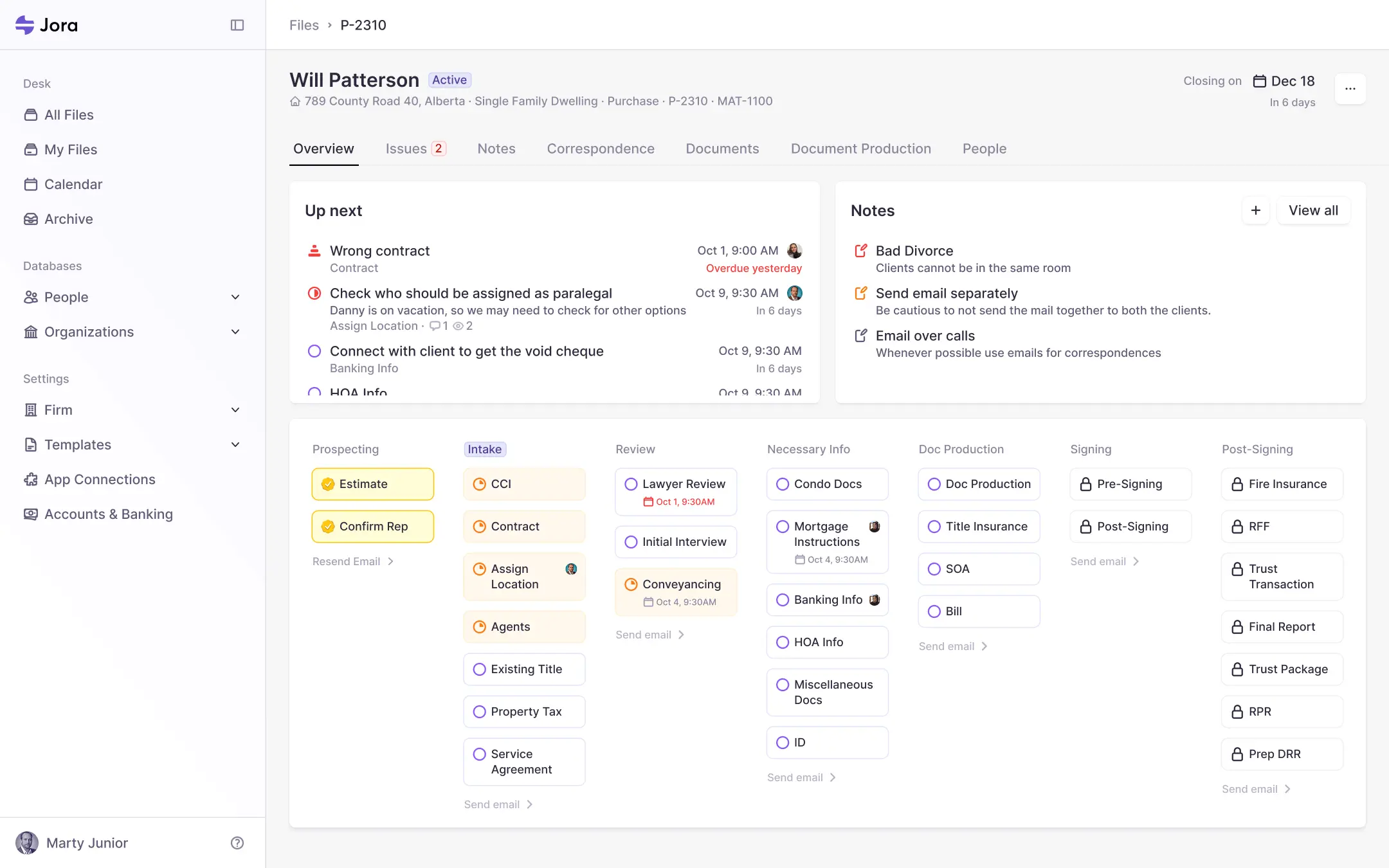Screen dimensions: 1389x868
Task: Open Archive from the sidebar
Action: [68, 219]
